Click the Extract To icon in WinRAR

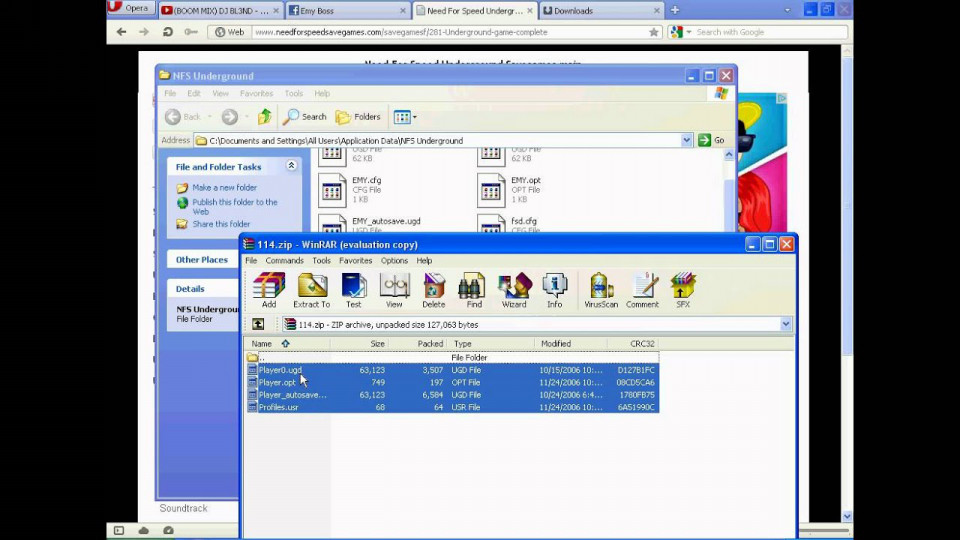[312, 290]
